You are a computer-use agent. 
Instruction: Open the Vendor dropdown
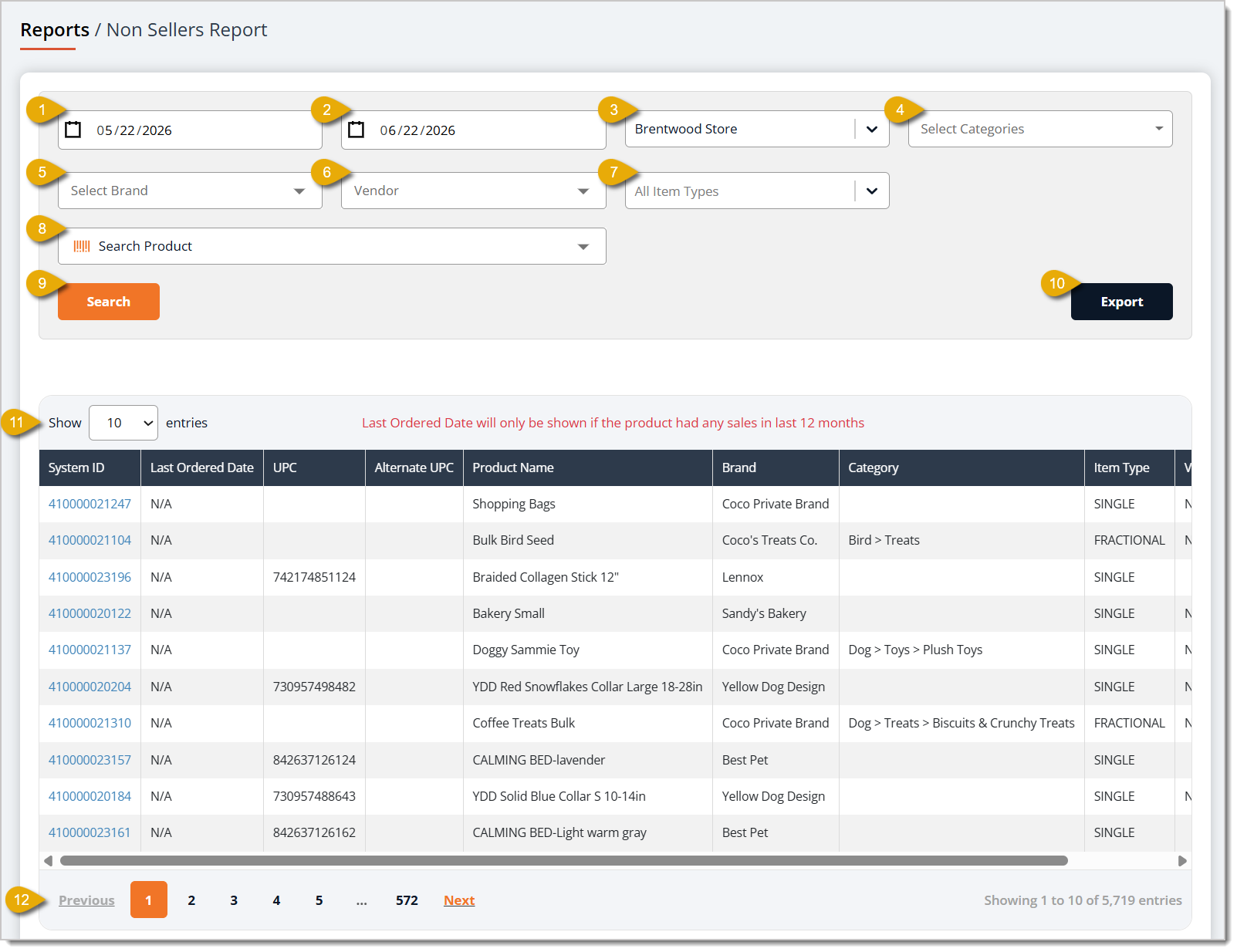(473, 191)
